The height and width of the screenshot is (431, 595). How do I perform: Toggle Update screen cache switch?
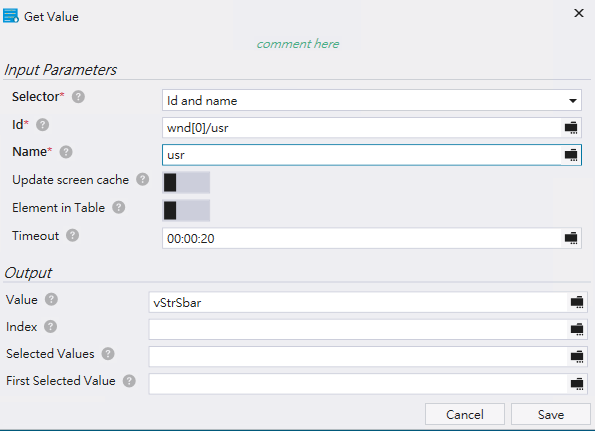click(186, 182)
